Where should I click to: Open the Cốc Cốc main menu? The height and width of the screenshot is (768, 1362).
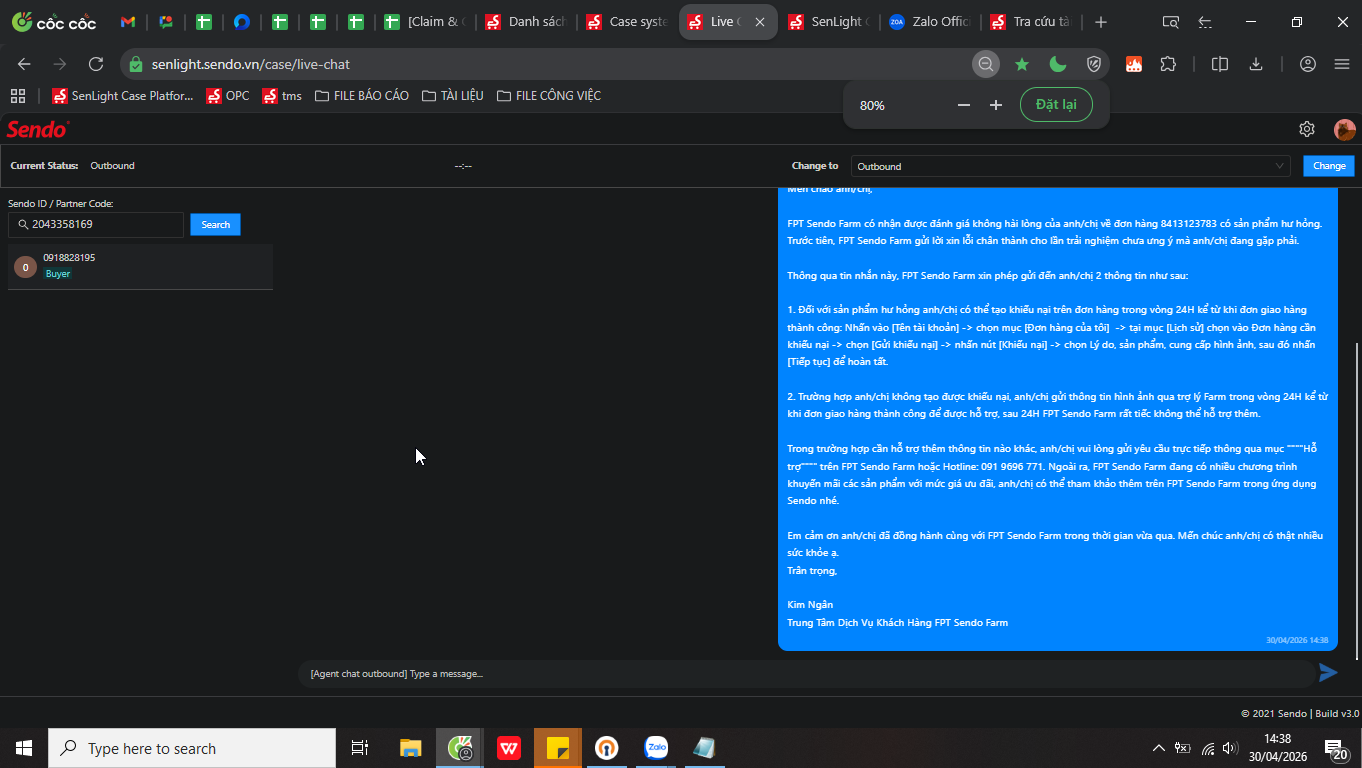(x=1342, y=64)
